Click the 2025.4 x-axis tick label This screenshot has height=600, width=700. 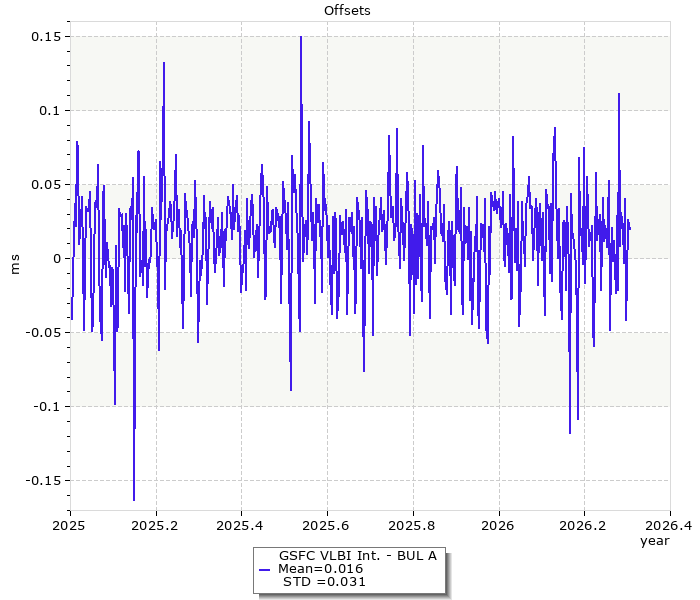(x=241, y=524)
